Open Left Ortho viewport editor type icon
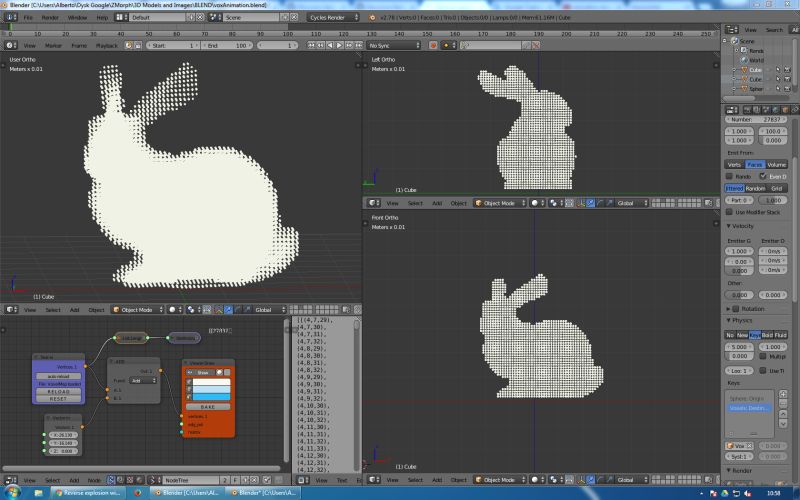Image resolution: width=800 pixels, height=500 pixels. click(374, 203)
